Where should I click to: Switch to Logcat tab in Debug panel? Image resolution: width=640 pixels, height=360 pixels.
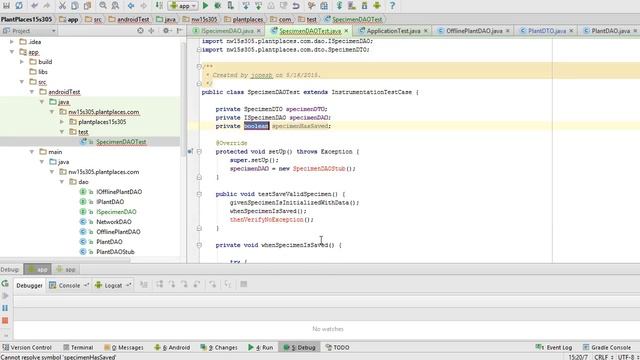(x=113, y=285)
